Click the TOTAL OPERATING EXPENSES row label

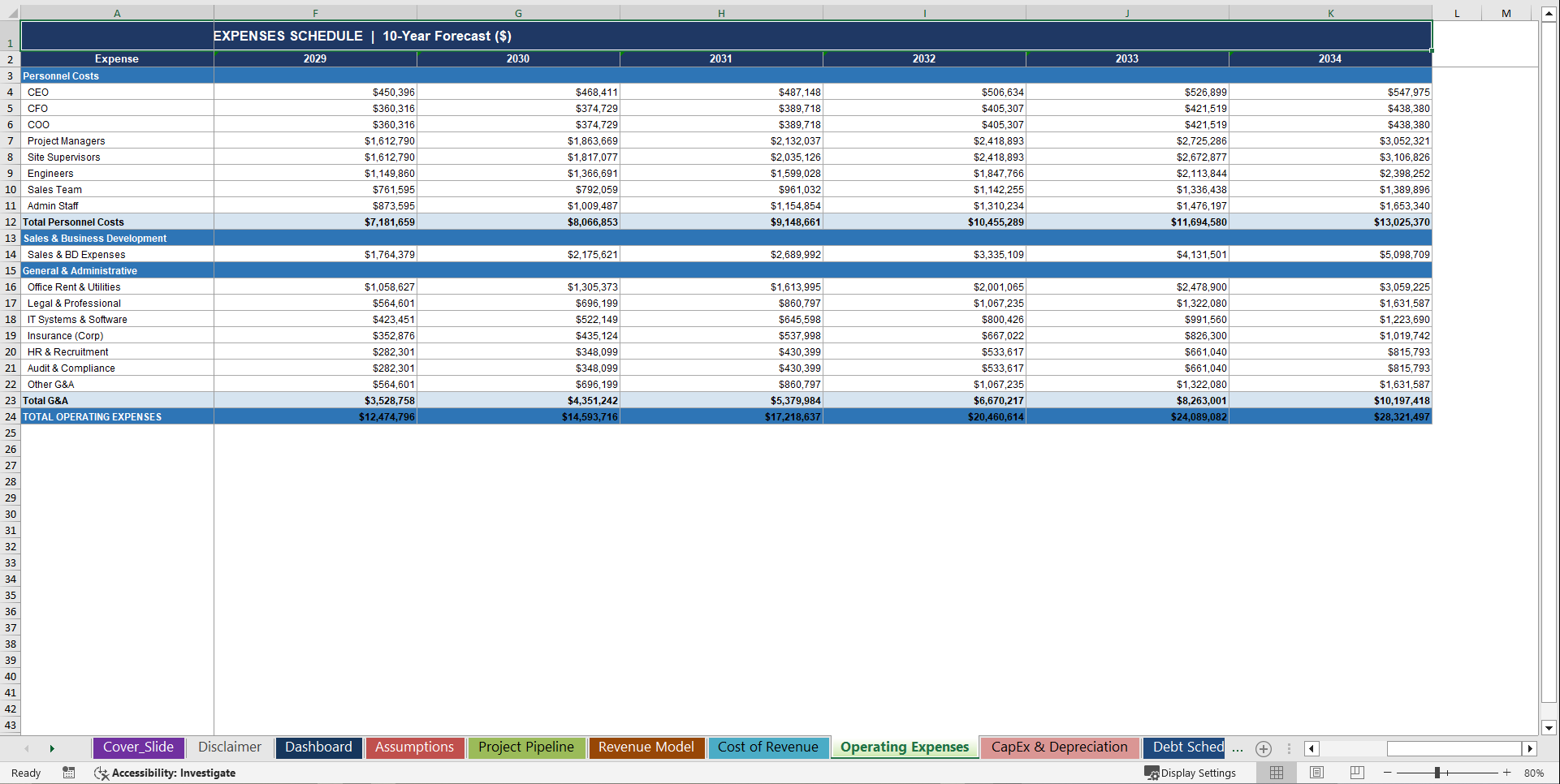pos(92,416)
